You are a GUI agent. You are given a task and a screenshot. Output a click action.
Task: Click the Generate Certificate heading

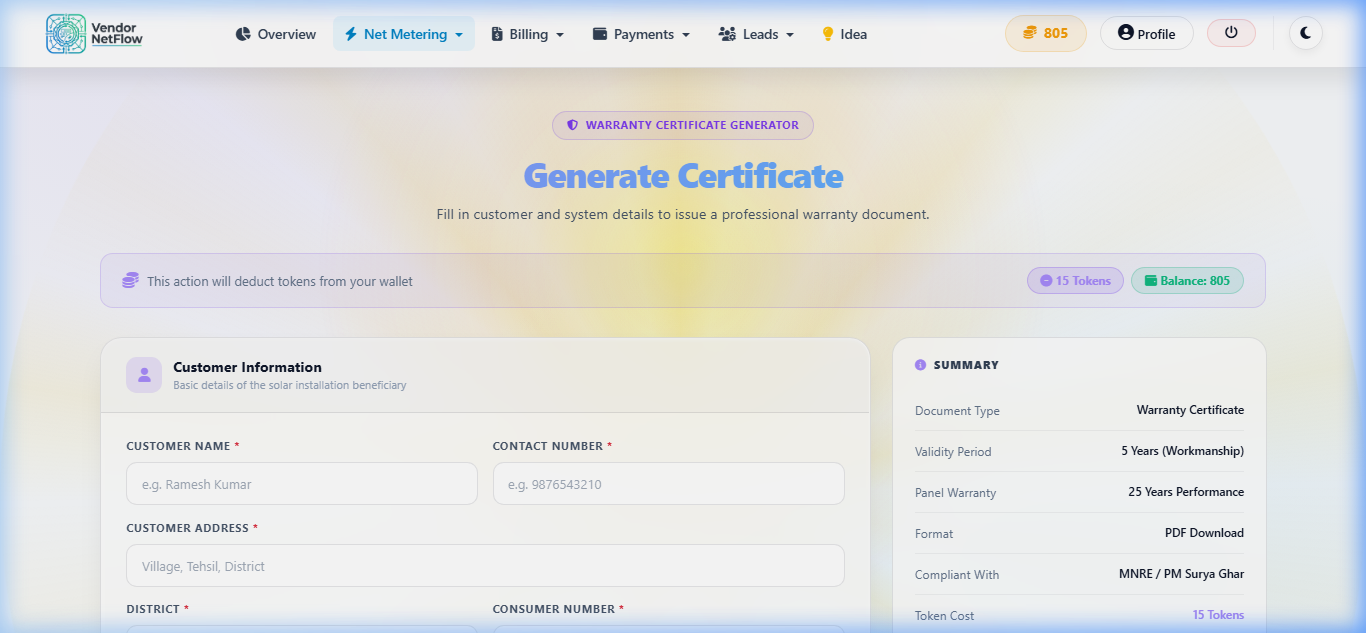[x=683, y=176]
